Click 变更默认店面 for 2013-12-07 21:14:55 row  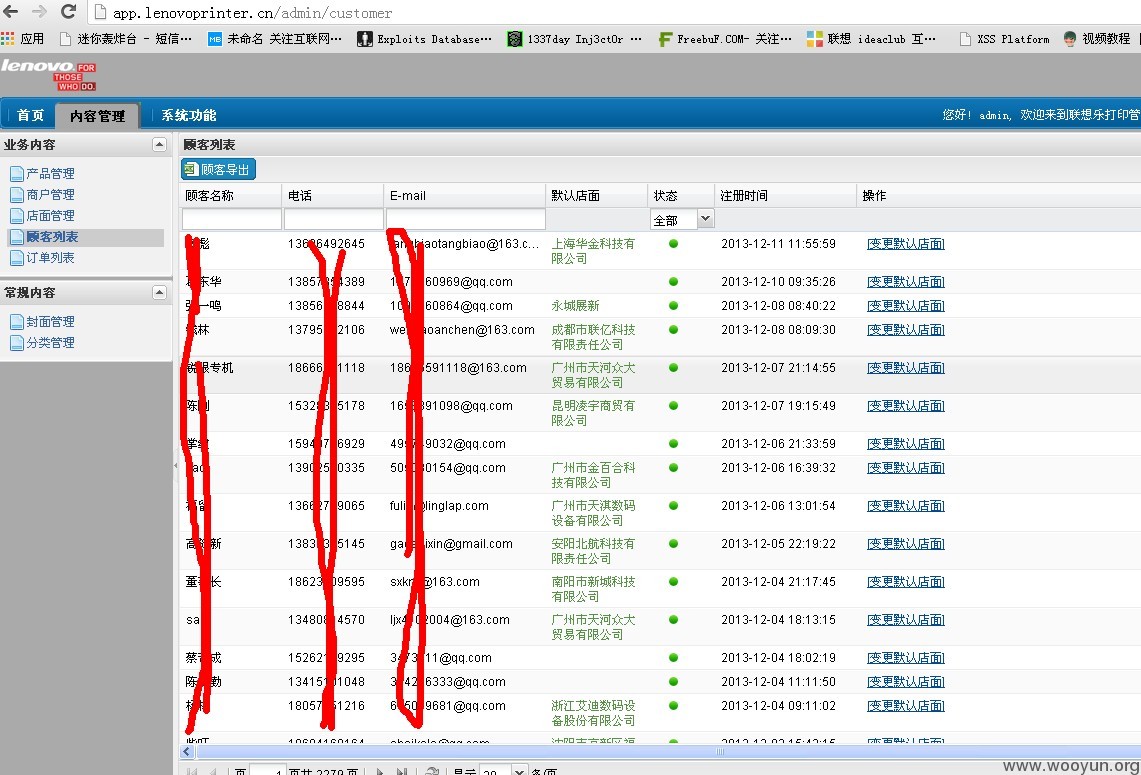coord(906,367)
